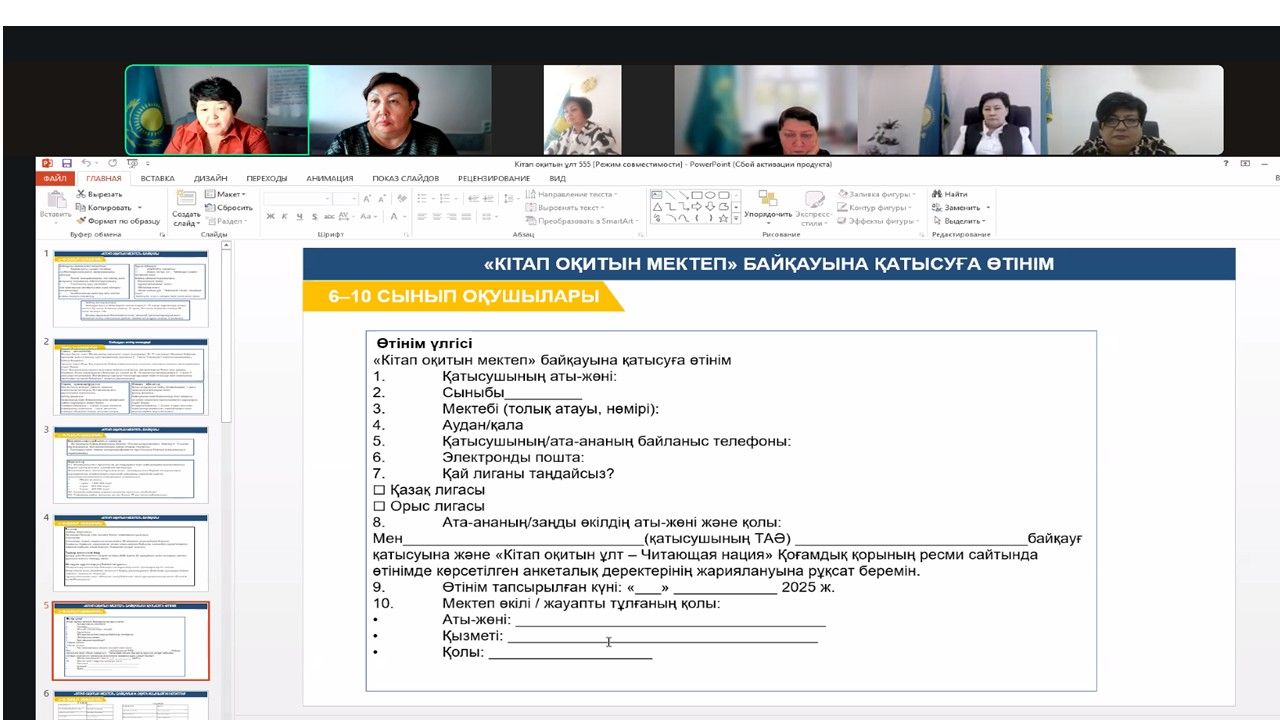Expand the Макет layout dropdown
Image resolution: width=1280 pixels, height=720 pixels.
pyautogui.click(x=227, y=194)
